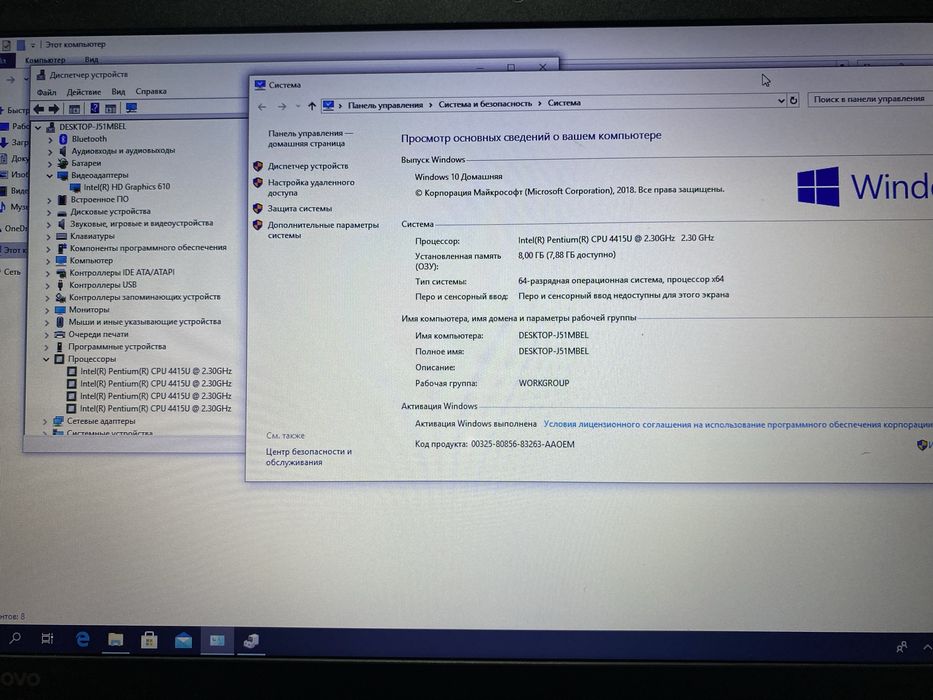Expand the Батареи node
The height and width of the screenshot is (700, 933).
pos(51,164)
